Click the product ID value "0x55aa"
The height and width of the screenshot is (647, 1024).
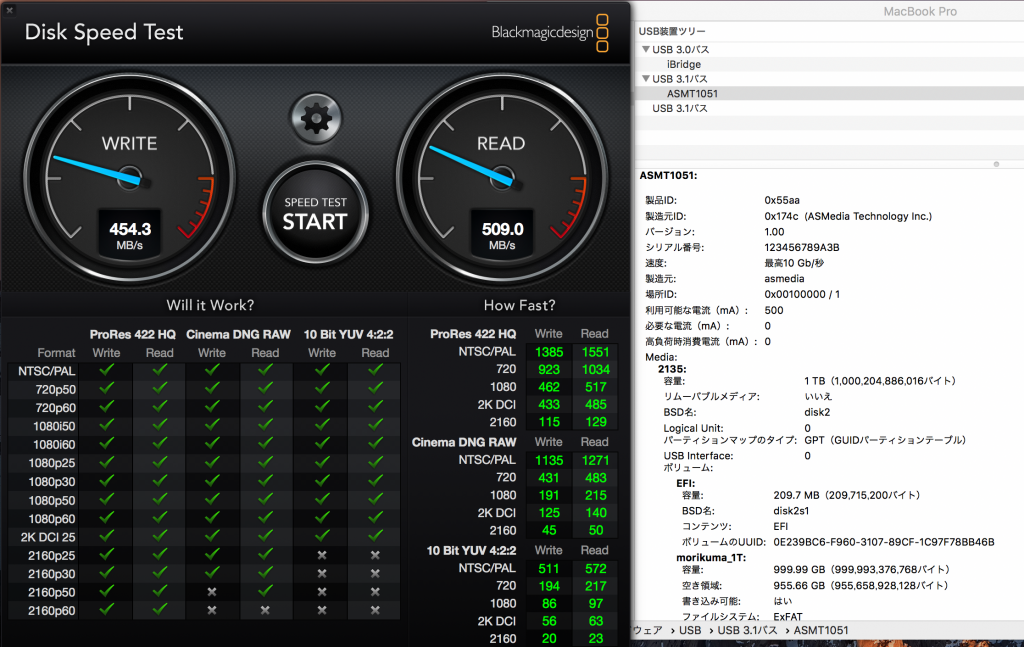tap(782, 200)
